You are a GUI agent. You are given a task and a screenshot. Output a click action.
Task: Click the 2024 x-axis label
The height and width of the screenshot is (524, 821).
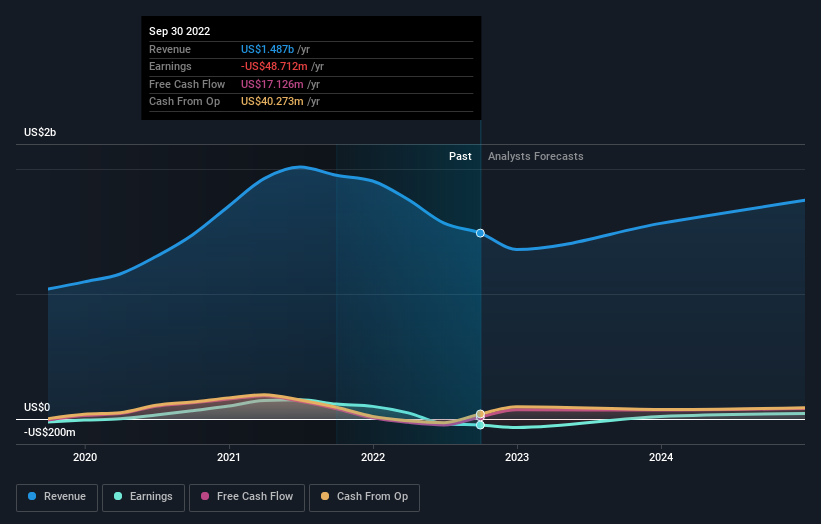pyautogui.click(x=661, y=457)
